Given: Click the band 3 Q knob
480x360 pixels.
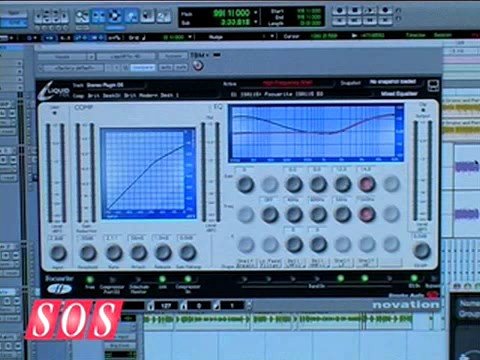Looking at the screenshot, I should (294, 244).
